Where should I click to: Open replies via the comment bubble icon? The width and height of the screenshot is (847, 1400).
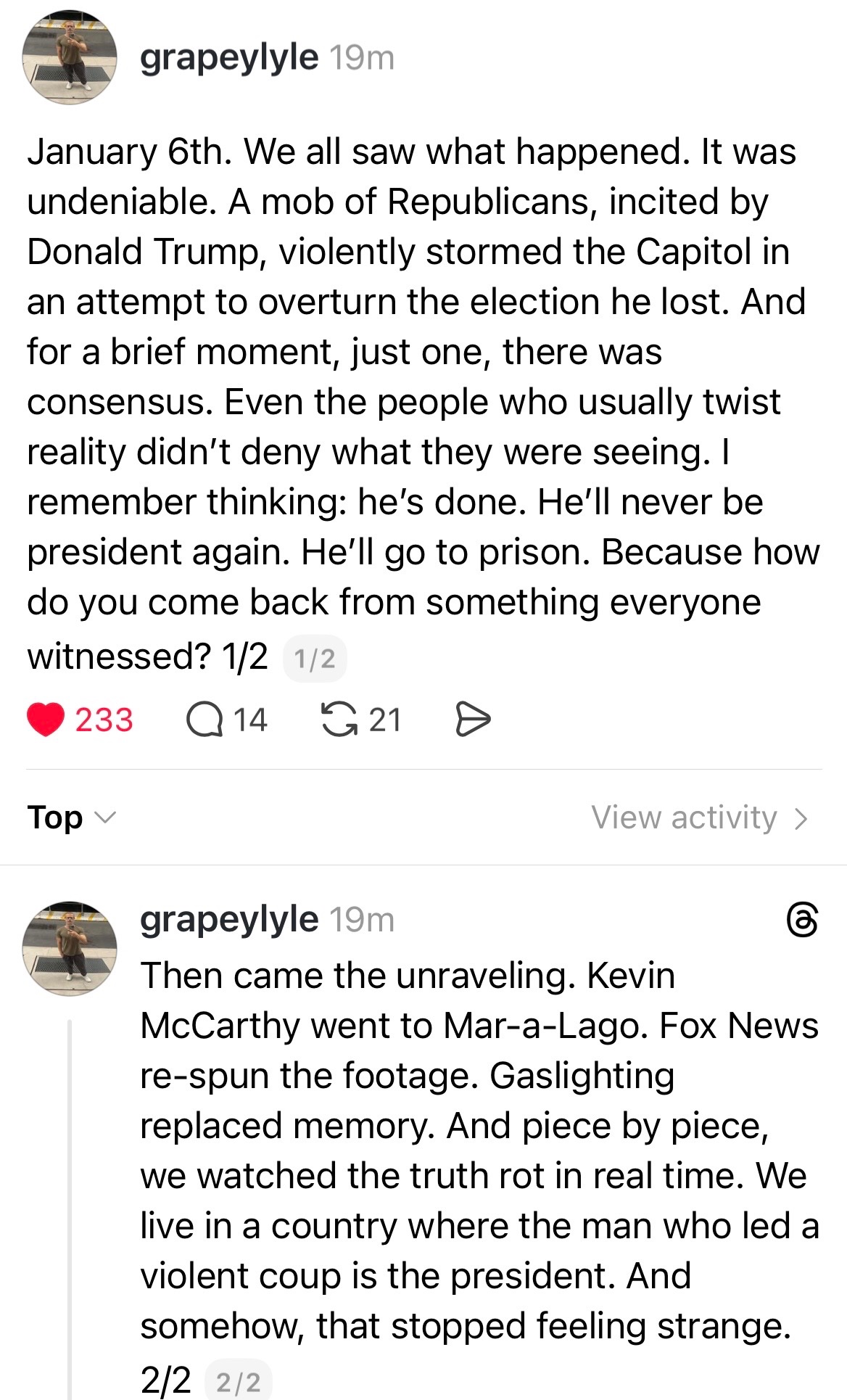204,720
